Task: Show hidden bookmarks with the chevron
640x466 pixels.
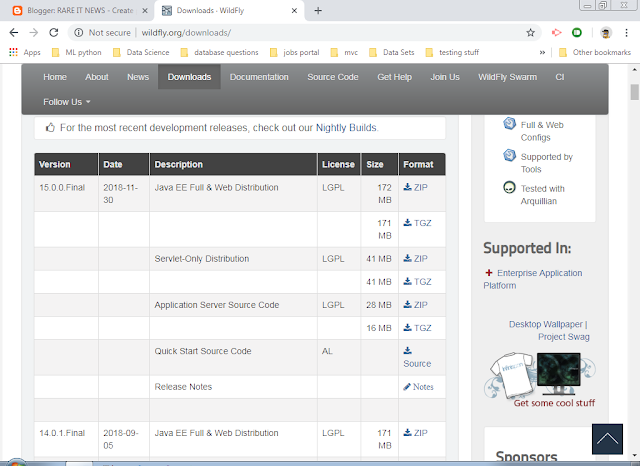Action: (542, 52)
